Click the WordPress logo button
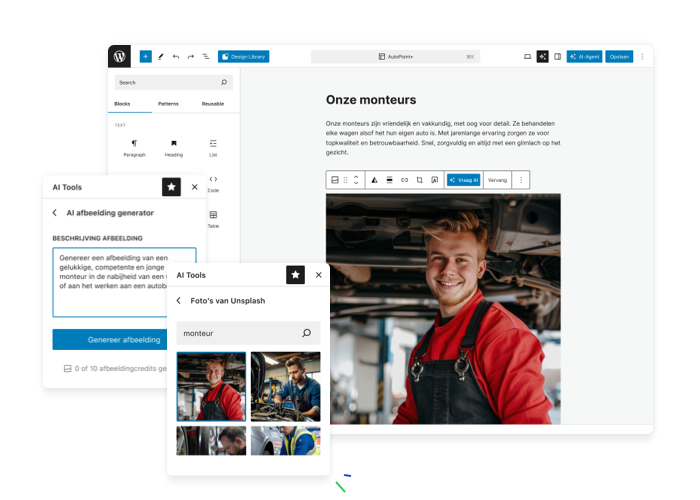This screenshot has width=700, height=500. pyautogui.click(x=119, y=56)
